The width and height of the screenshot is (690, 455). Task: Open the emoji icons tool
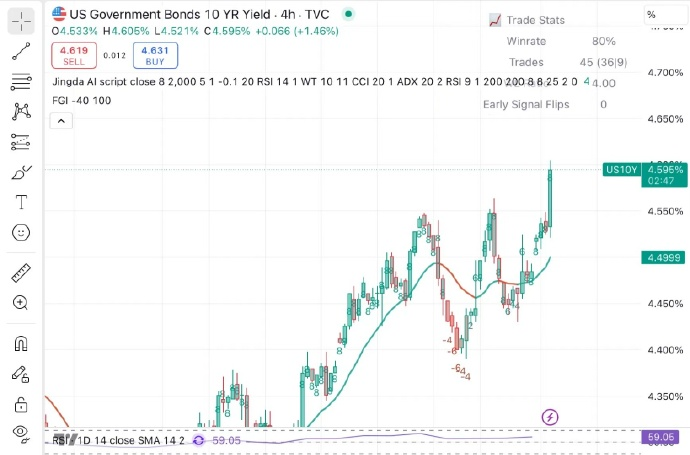[21, 232]
